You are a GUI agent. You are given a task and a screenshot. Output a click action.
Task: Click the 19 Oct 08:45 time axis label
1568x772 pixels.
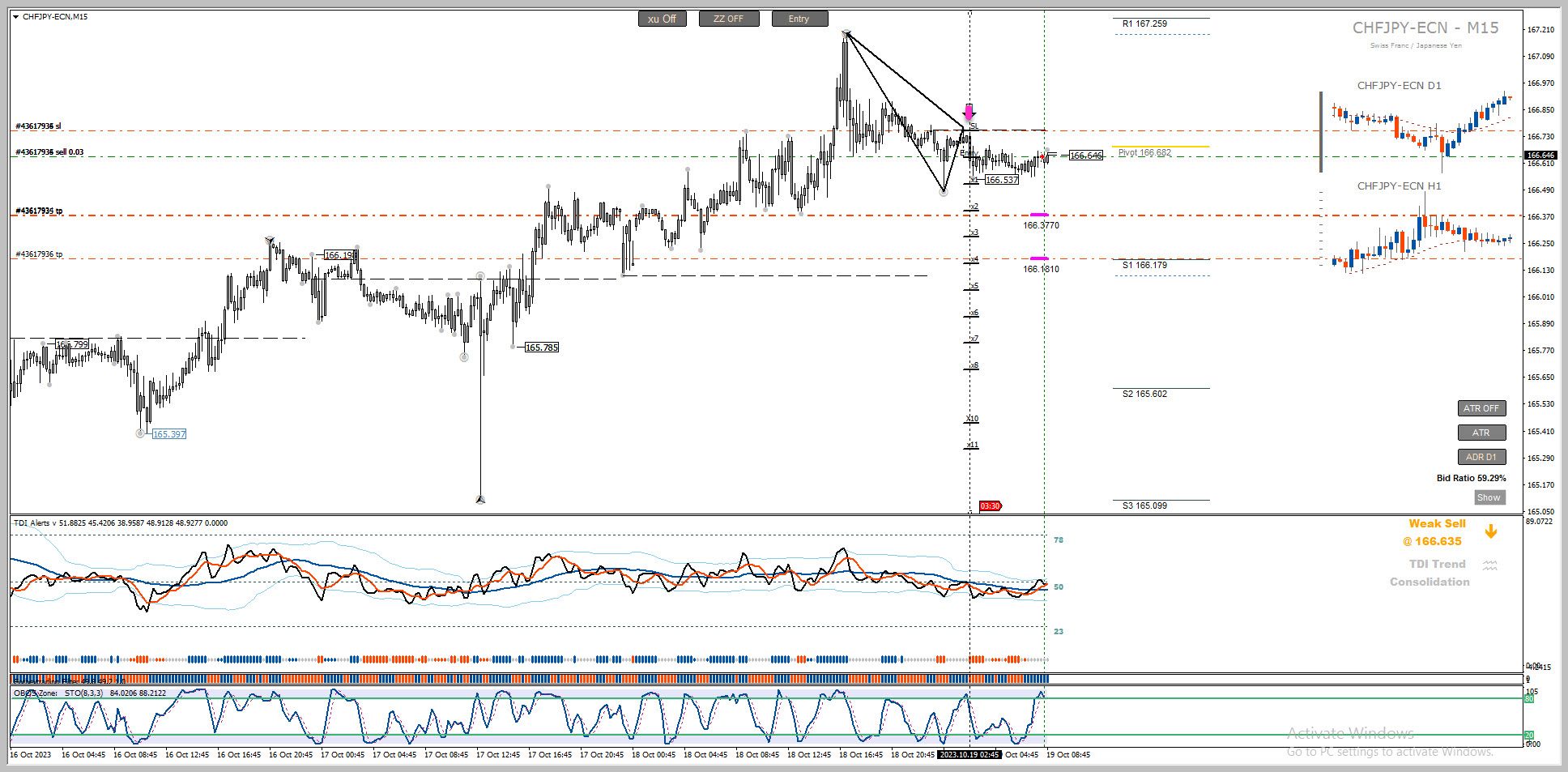1067,755
